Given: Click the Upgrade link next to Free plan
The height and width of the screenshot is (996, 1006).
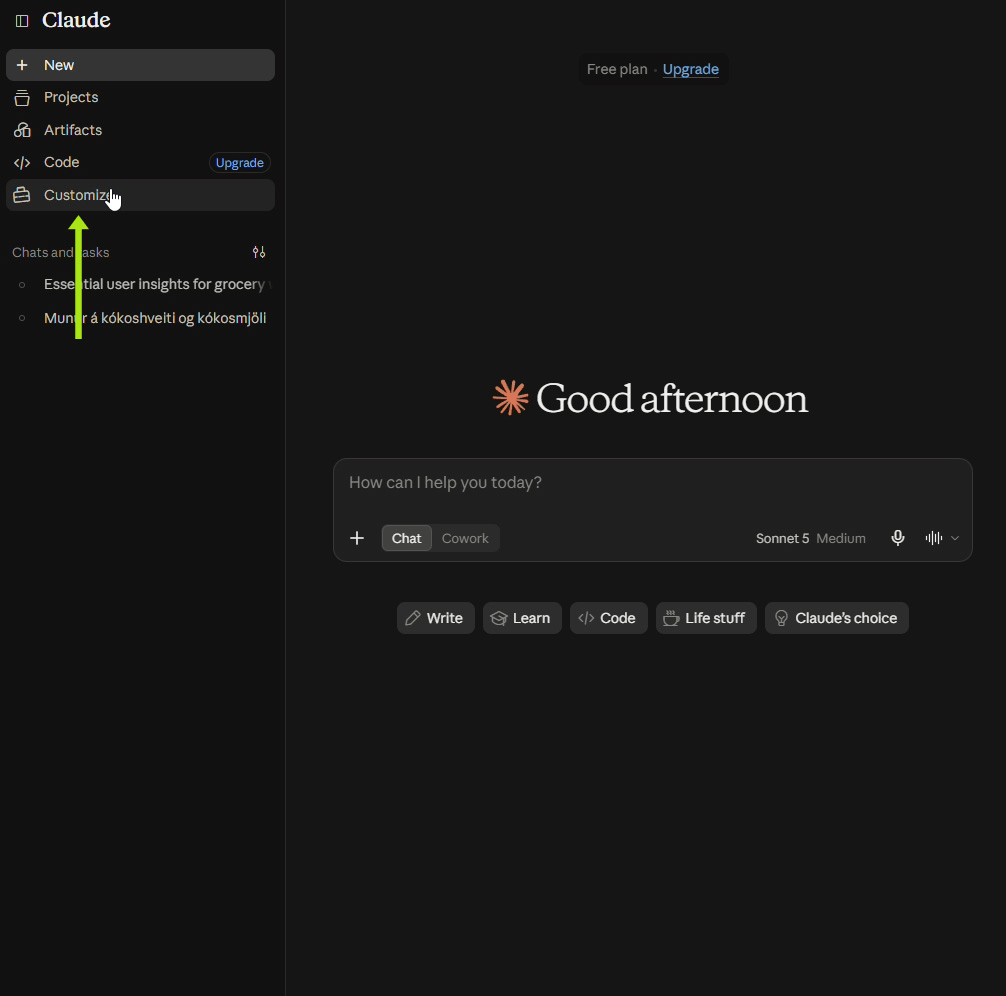Looking at the screenshot, I should pos(690,69).
